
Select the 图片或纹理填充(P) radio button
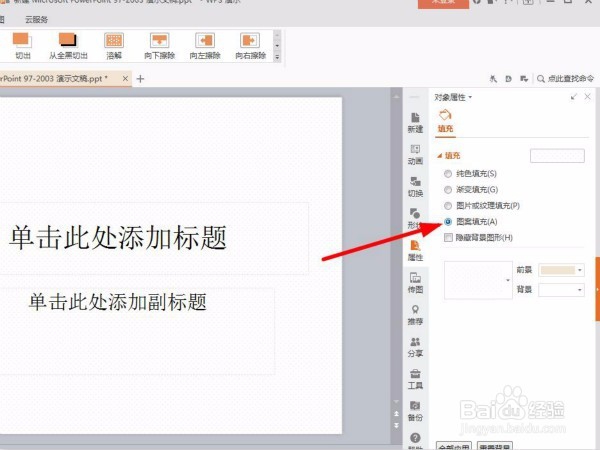[x=448, y=206]
